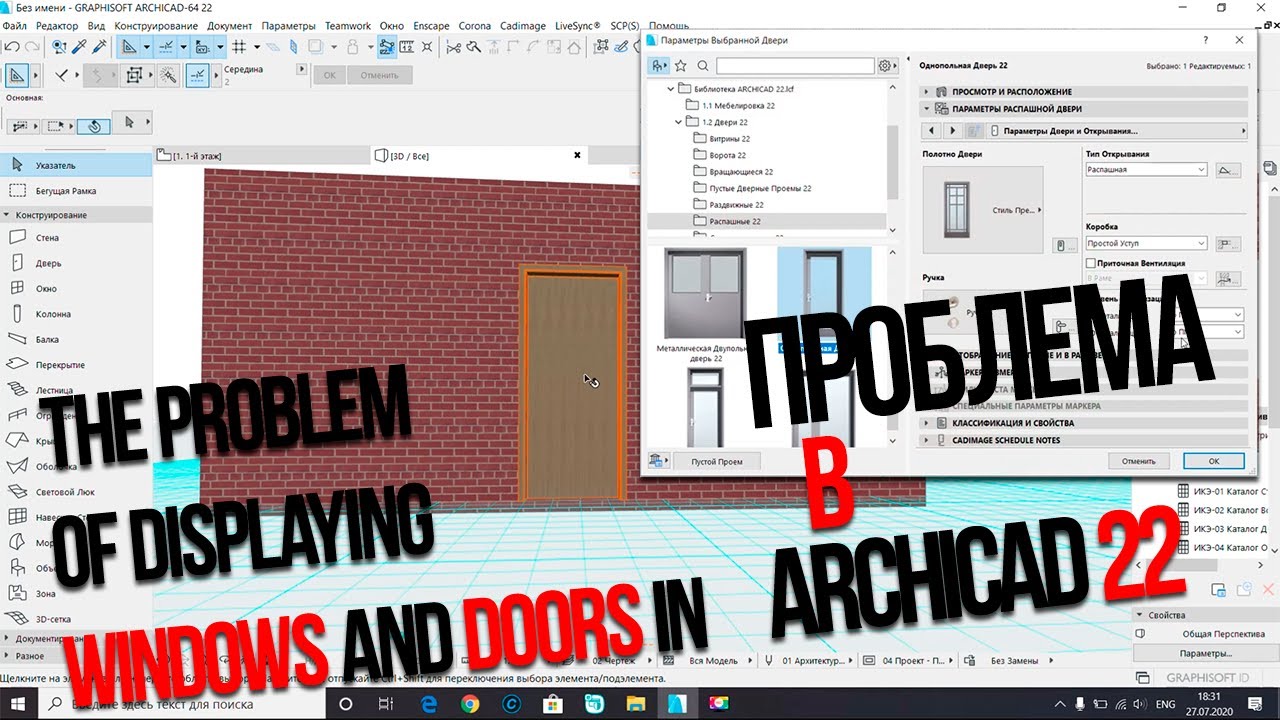Select the Распашные 22 folder

tap(766, 221)
